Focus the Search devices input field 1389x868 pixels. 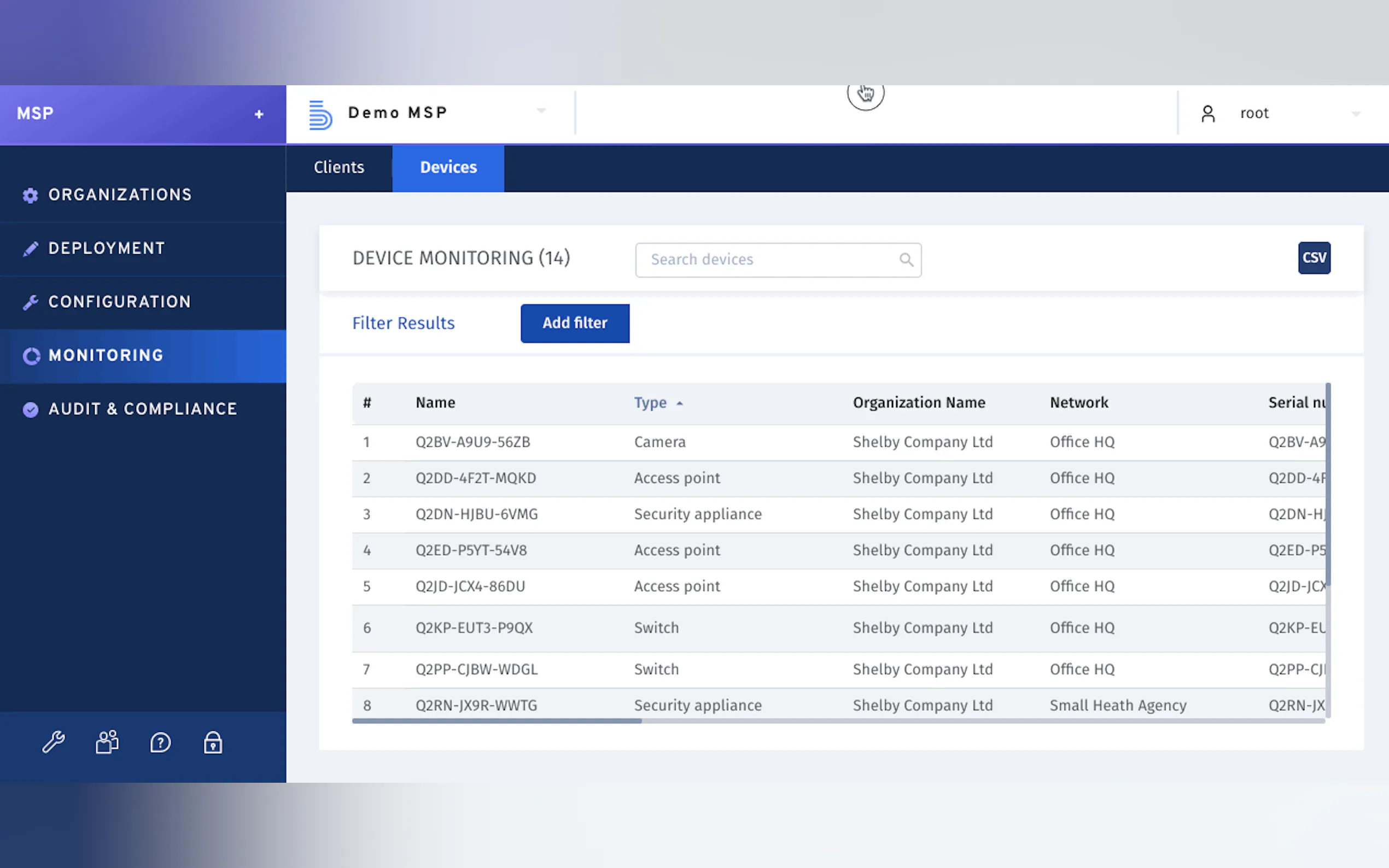point(769,260)
